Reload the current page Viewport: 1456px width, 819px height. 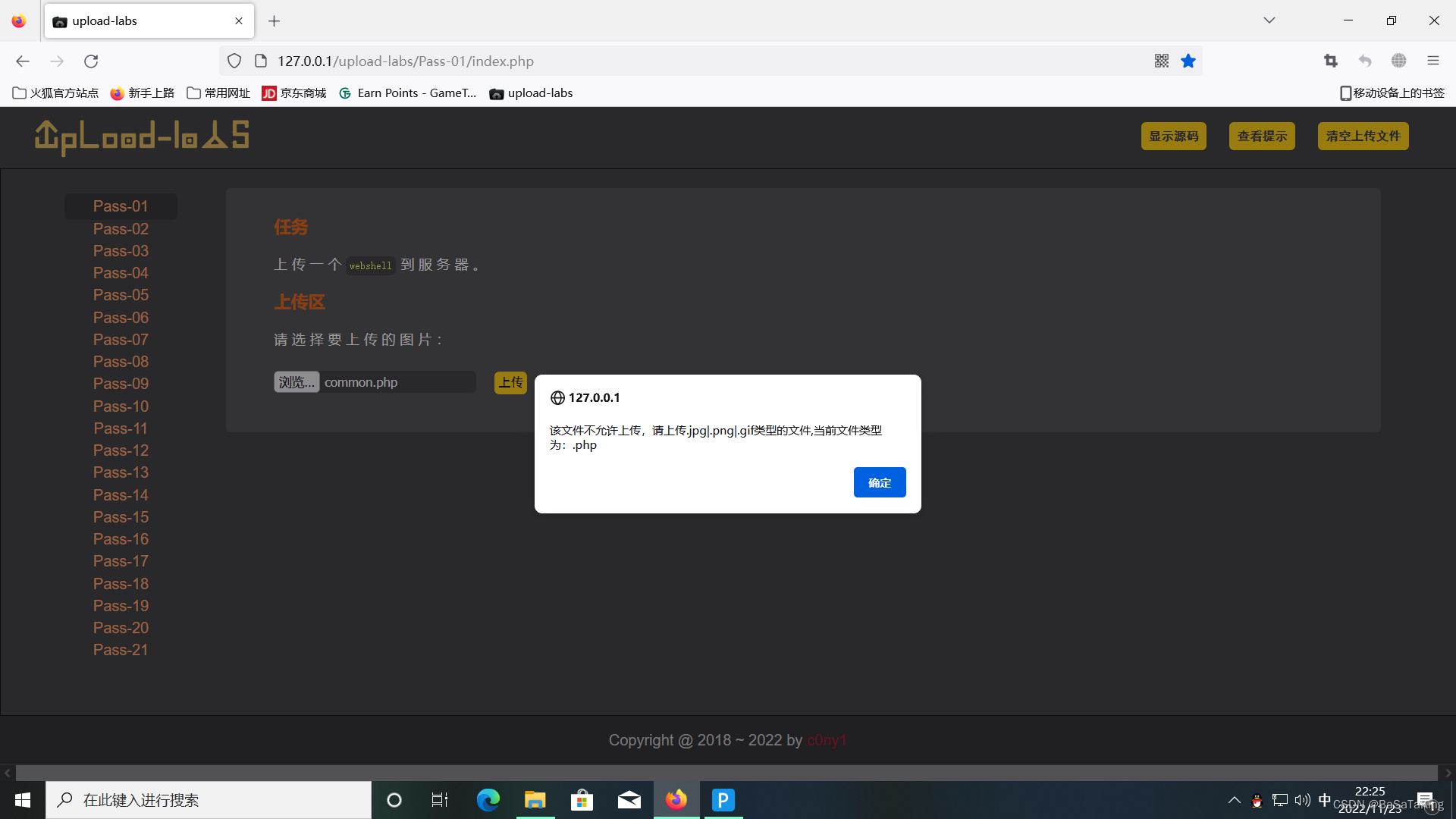click(x=91, y=61)
